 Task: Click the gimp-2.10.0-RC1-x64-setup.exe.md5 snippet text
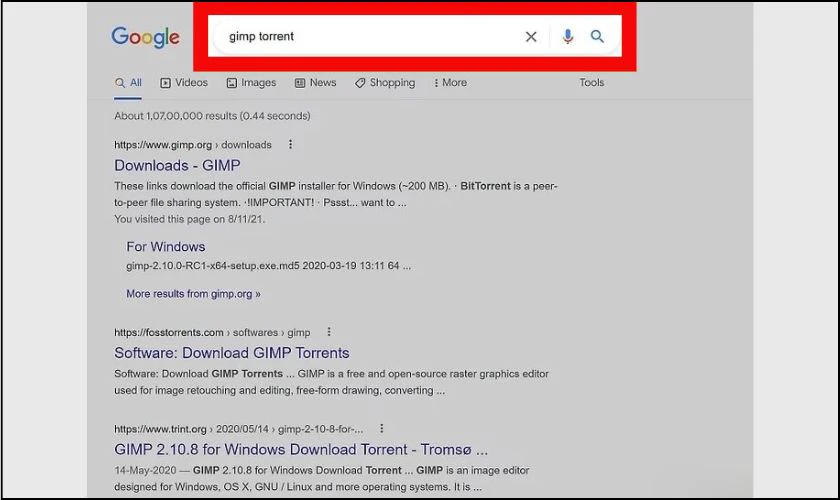click(268, 266)
